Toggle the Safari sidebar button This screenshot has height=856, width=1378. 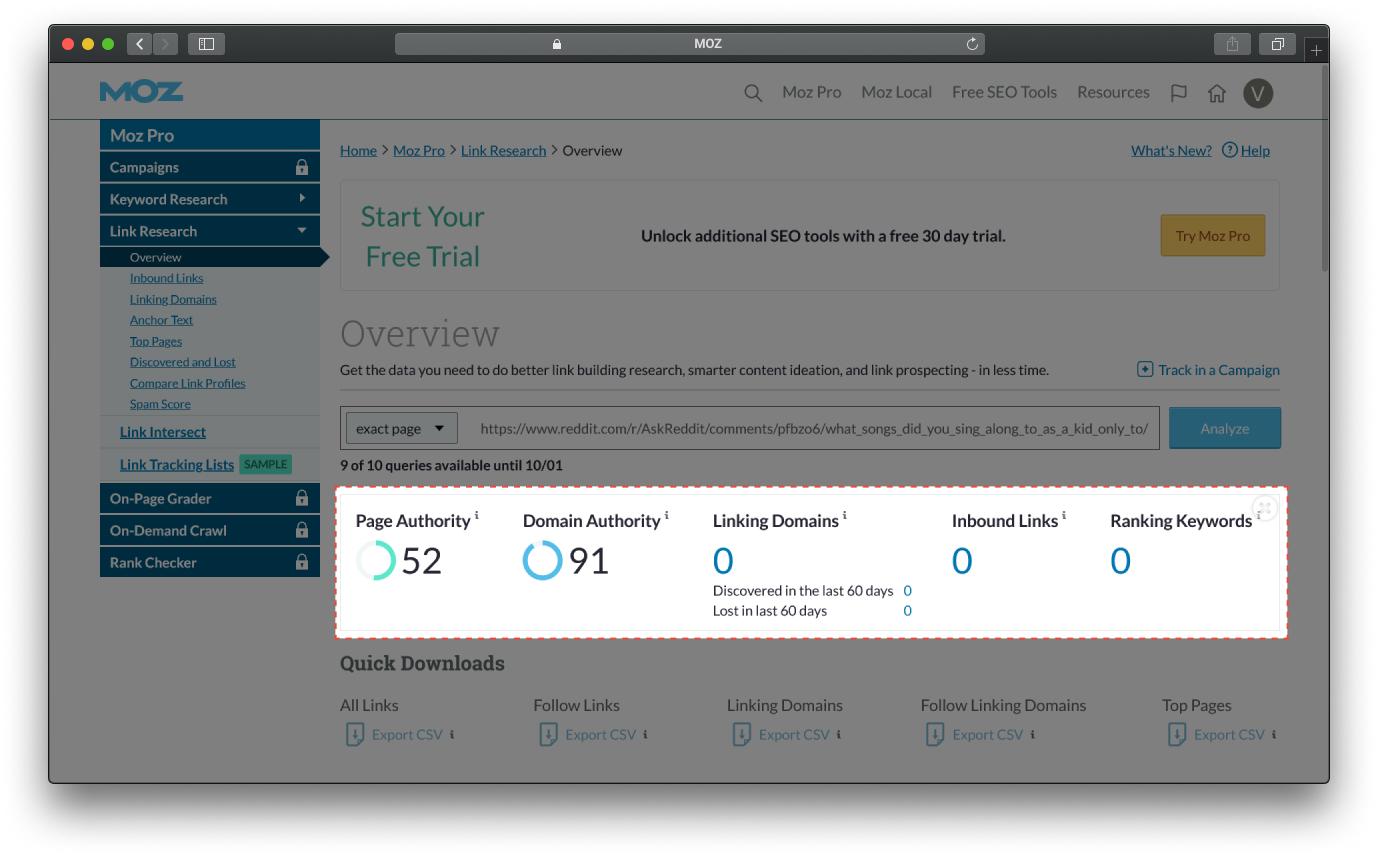coord(206,44)
